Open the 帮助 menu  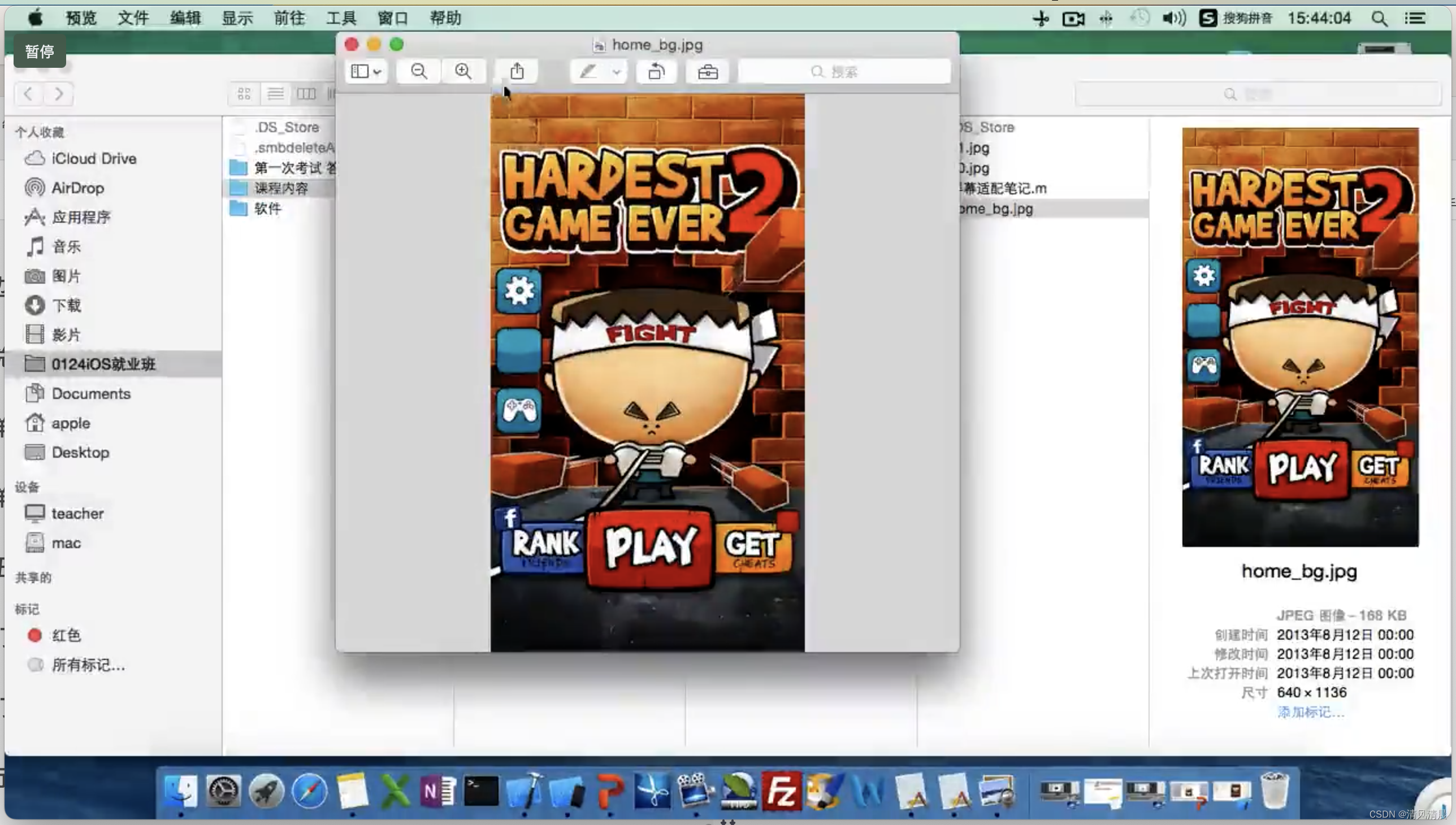coord(445,18)
